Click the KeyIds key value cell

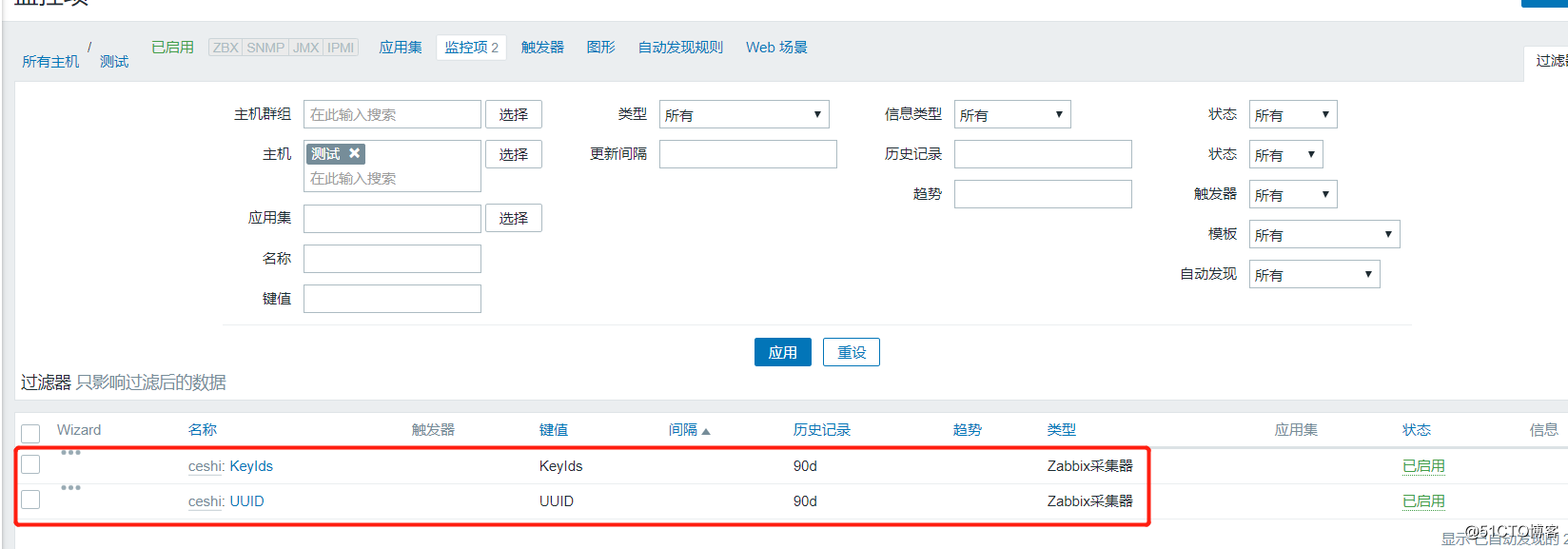click(x=560, y=466)
